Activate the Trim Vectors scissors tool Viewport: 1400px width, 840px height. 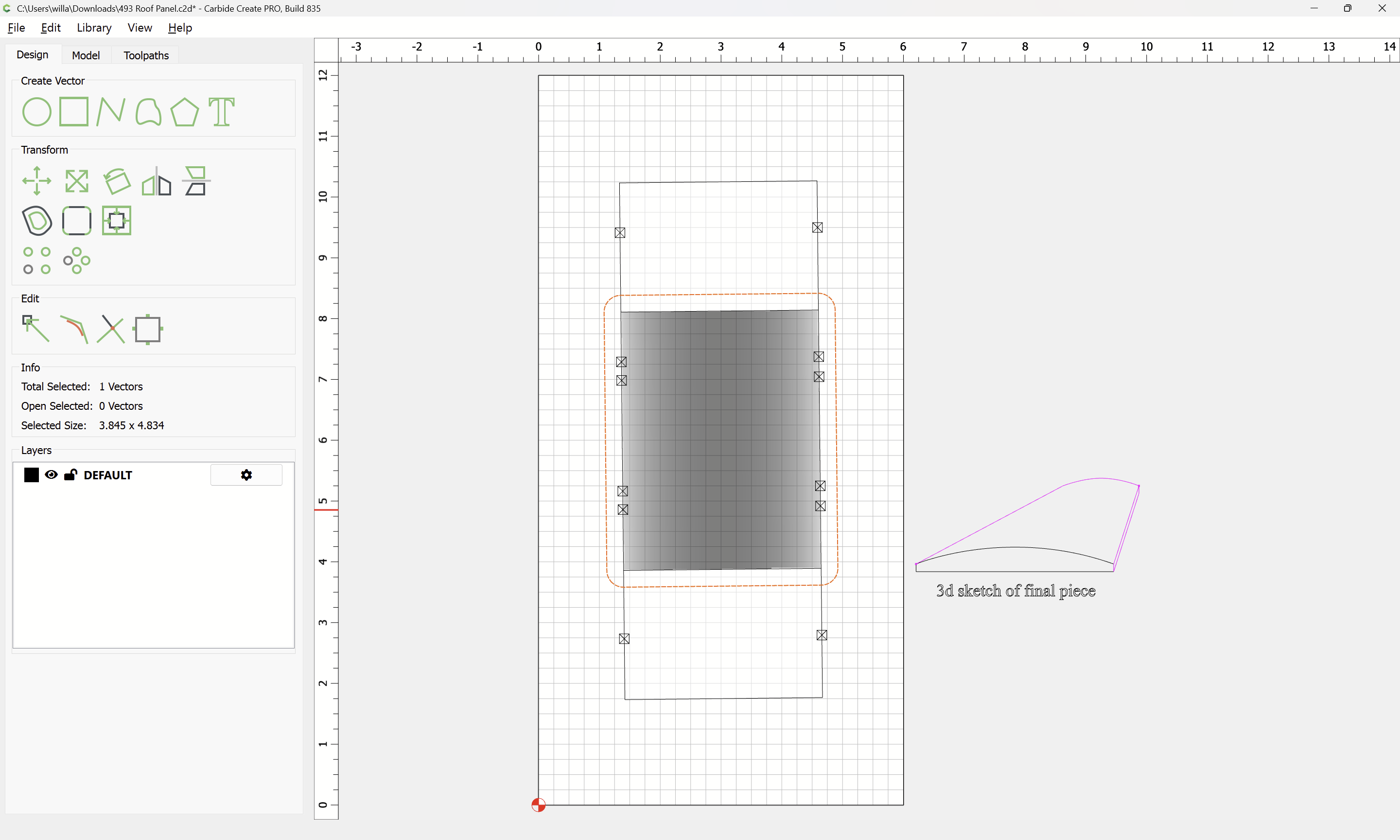click(110, 329)
